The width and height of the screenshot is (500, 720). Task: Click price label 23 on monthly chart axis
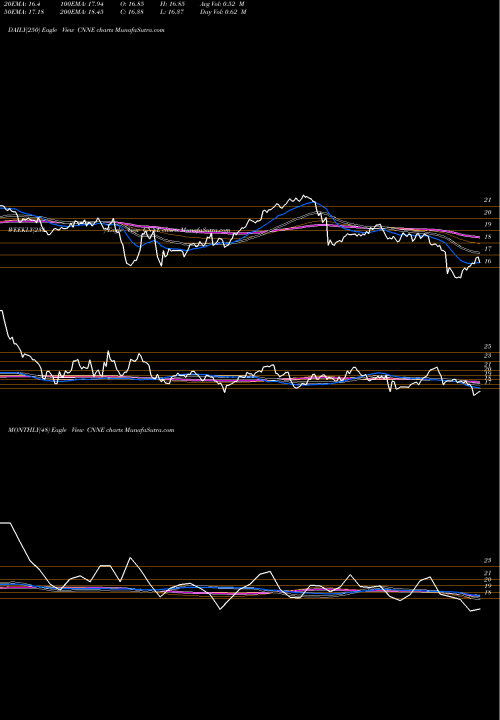pos(487,561)
